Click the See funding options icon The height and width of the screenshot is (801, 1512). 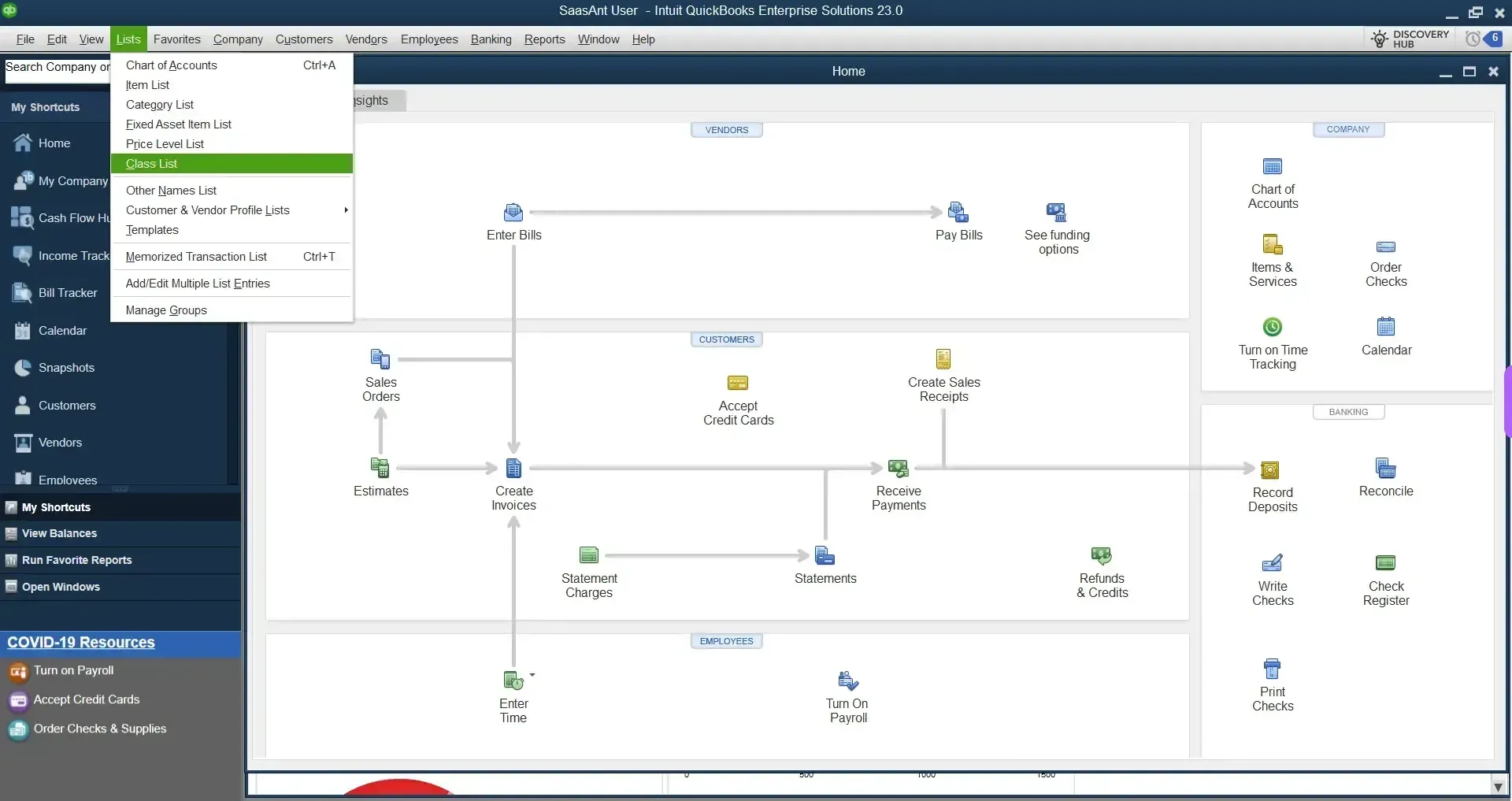point(1057,212)
